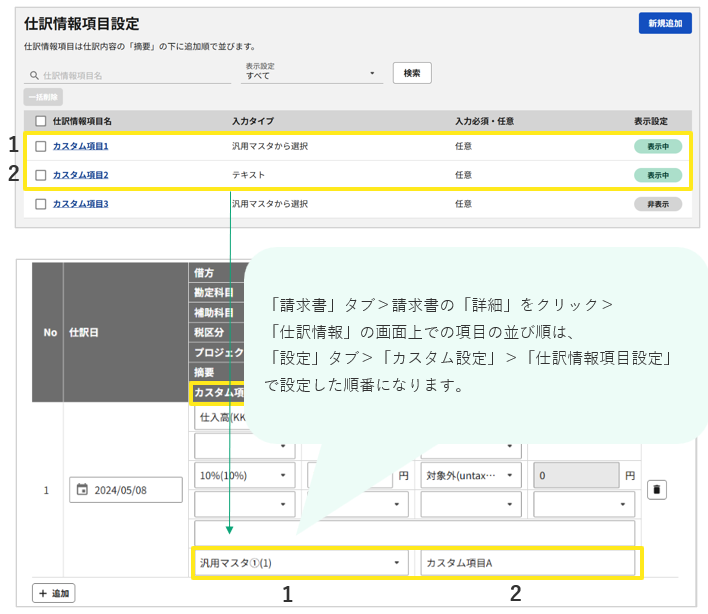708x614 pixels.
Task: Open the 10%(10%) tax dropdown
Action: 244,475
